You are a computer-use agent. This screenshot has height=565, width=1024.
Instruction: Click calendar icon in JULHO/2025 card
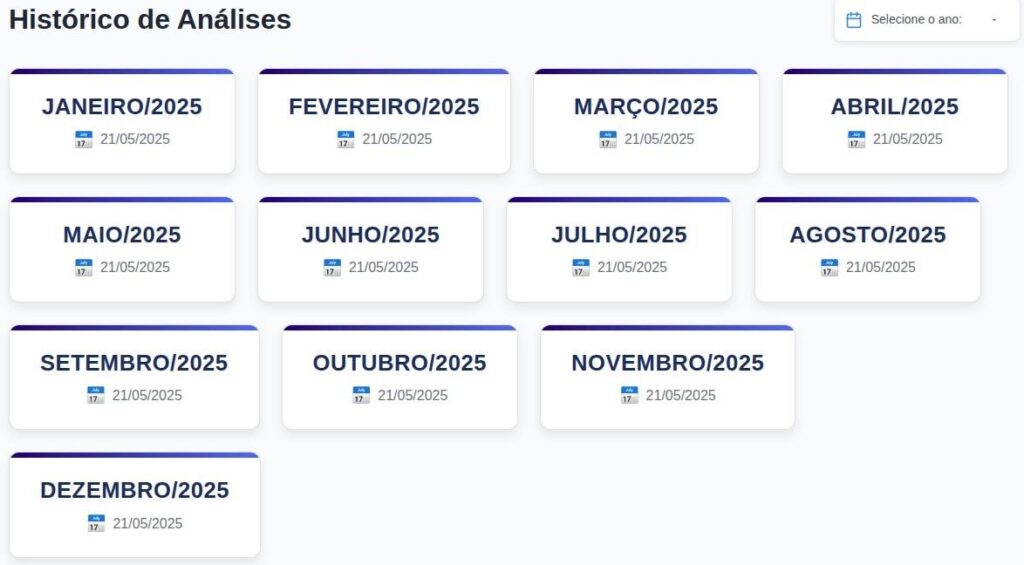[581, 268]
